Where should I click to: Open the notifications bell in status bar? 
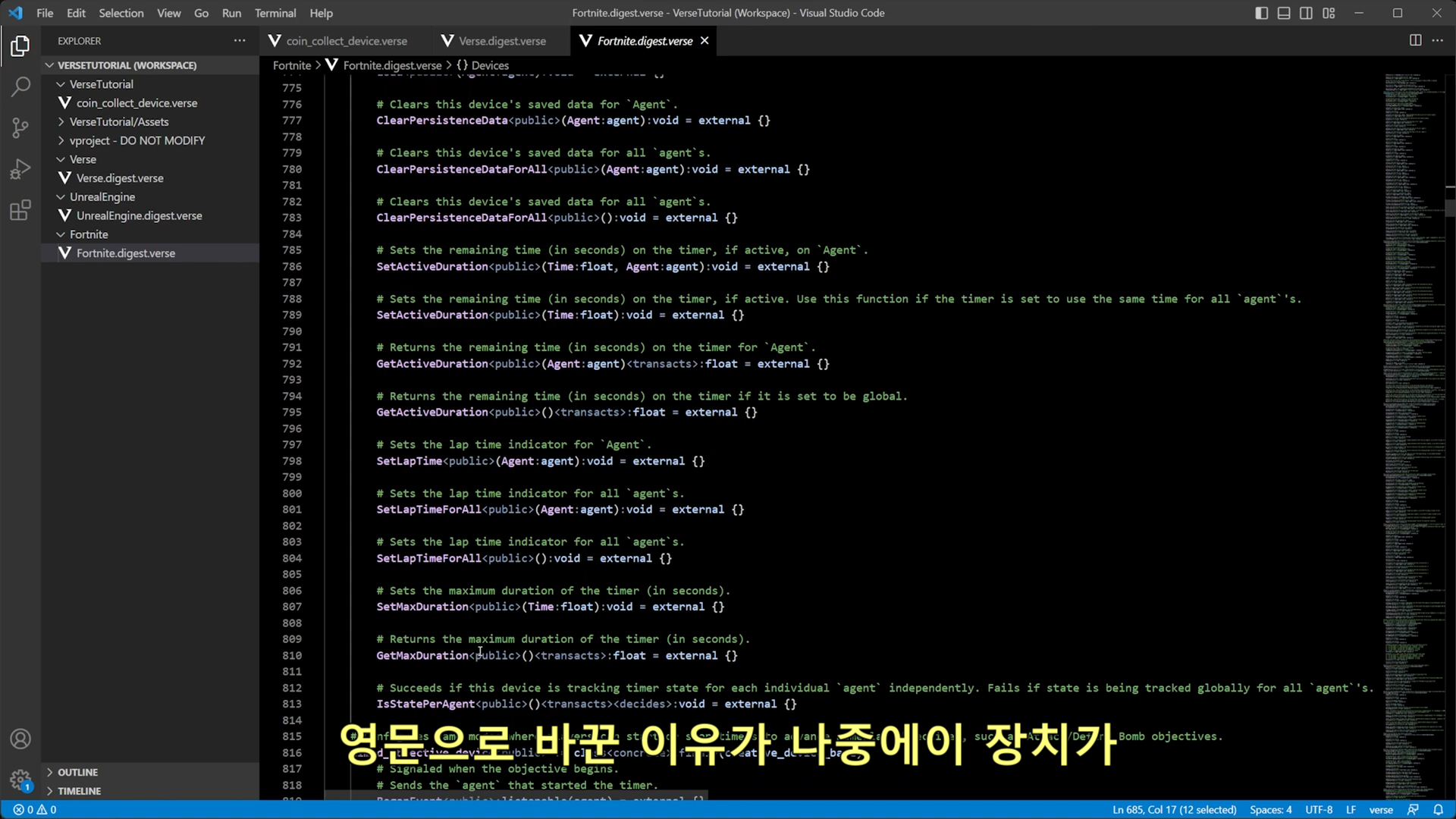coord(1438,810)
